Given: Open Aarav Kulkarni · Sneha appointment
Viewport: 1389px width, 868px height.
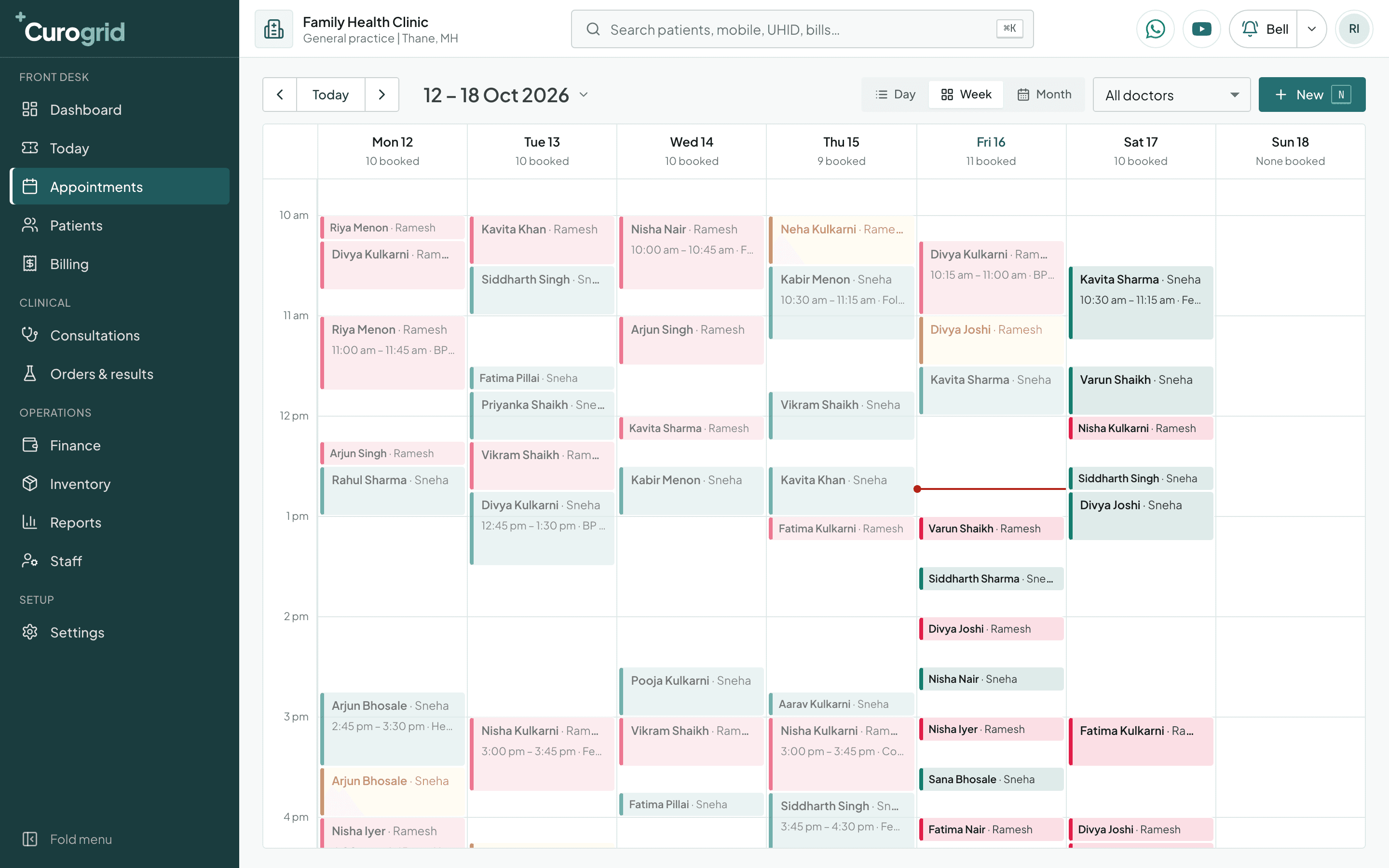Looking at the screenshot, I should 842,704.
